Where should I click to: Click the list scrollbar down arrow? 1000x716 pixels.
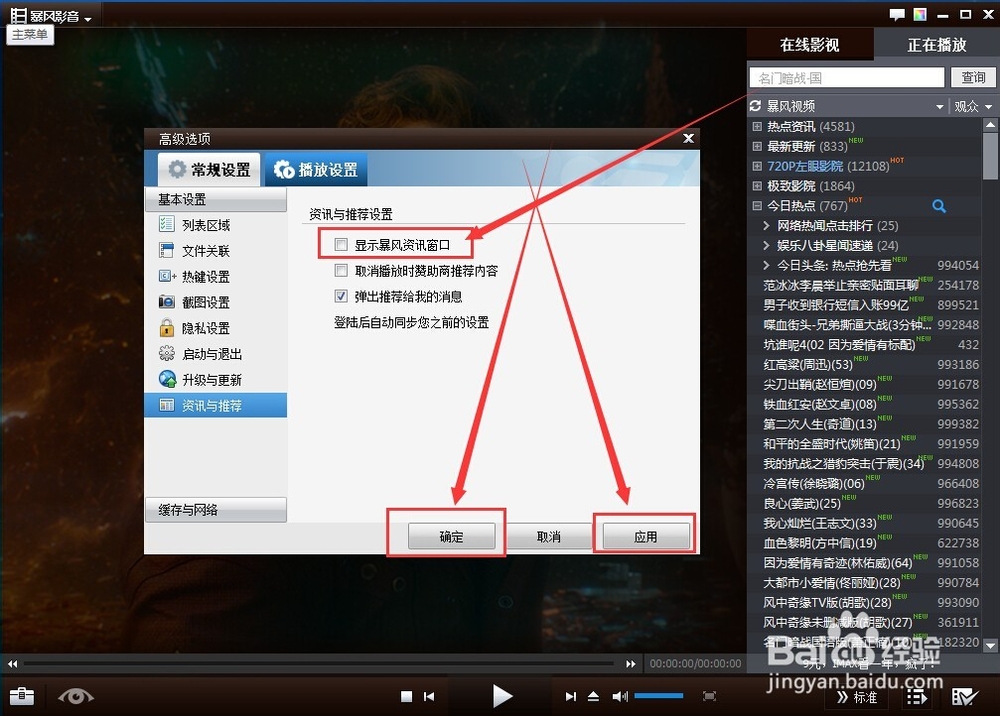tap(990, 645)
